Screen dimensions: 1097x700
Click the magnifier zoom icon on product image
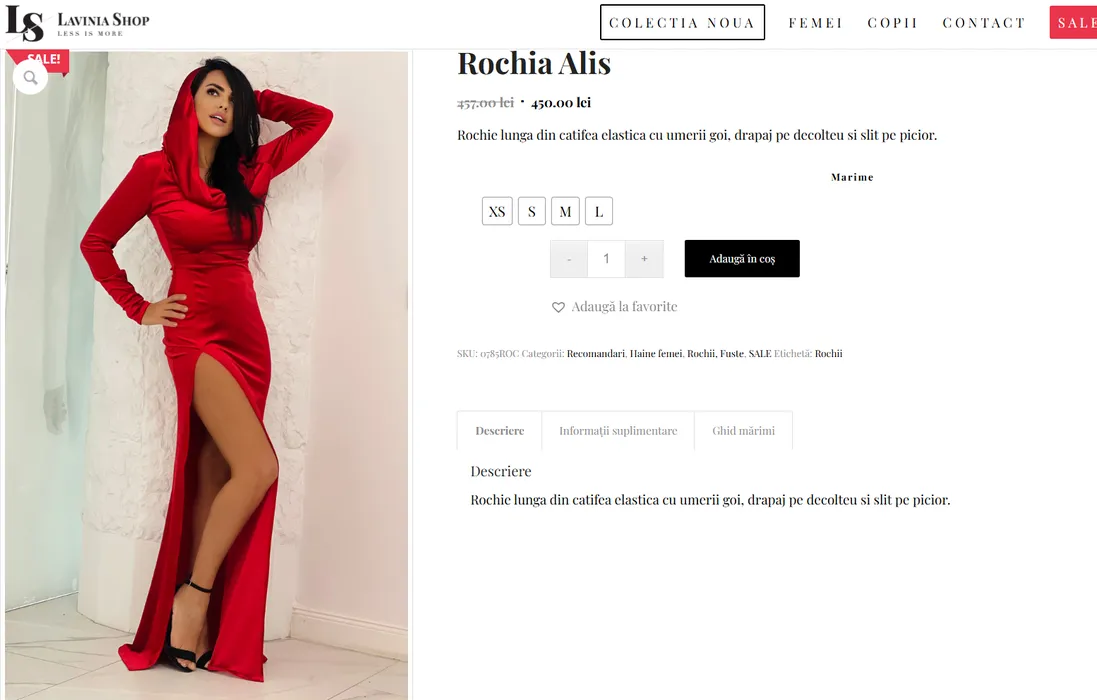click(31, 78)
